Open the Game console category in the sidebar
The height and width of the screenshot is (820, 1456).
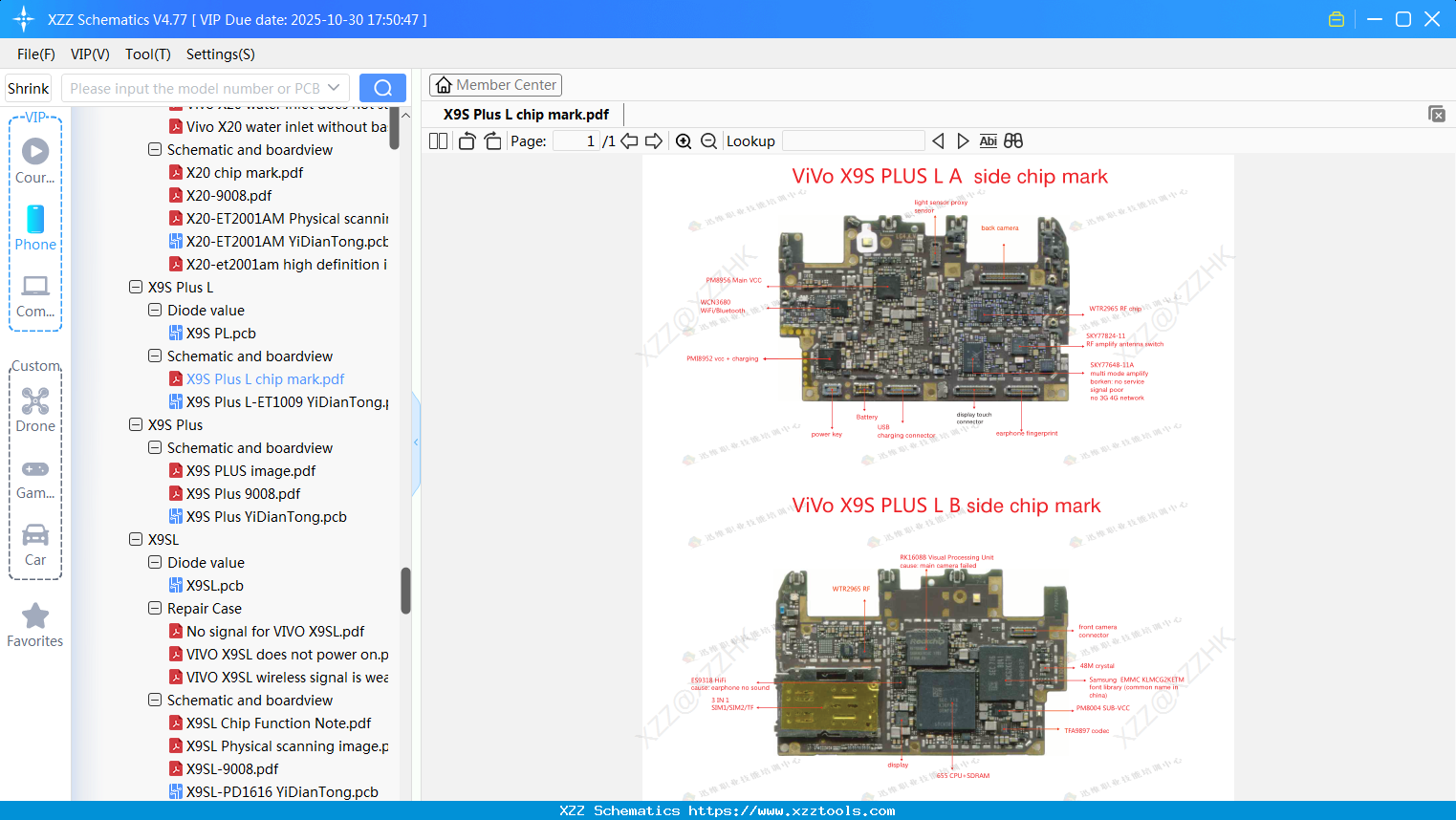click(35, 478)
